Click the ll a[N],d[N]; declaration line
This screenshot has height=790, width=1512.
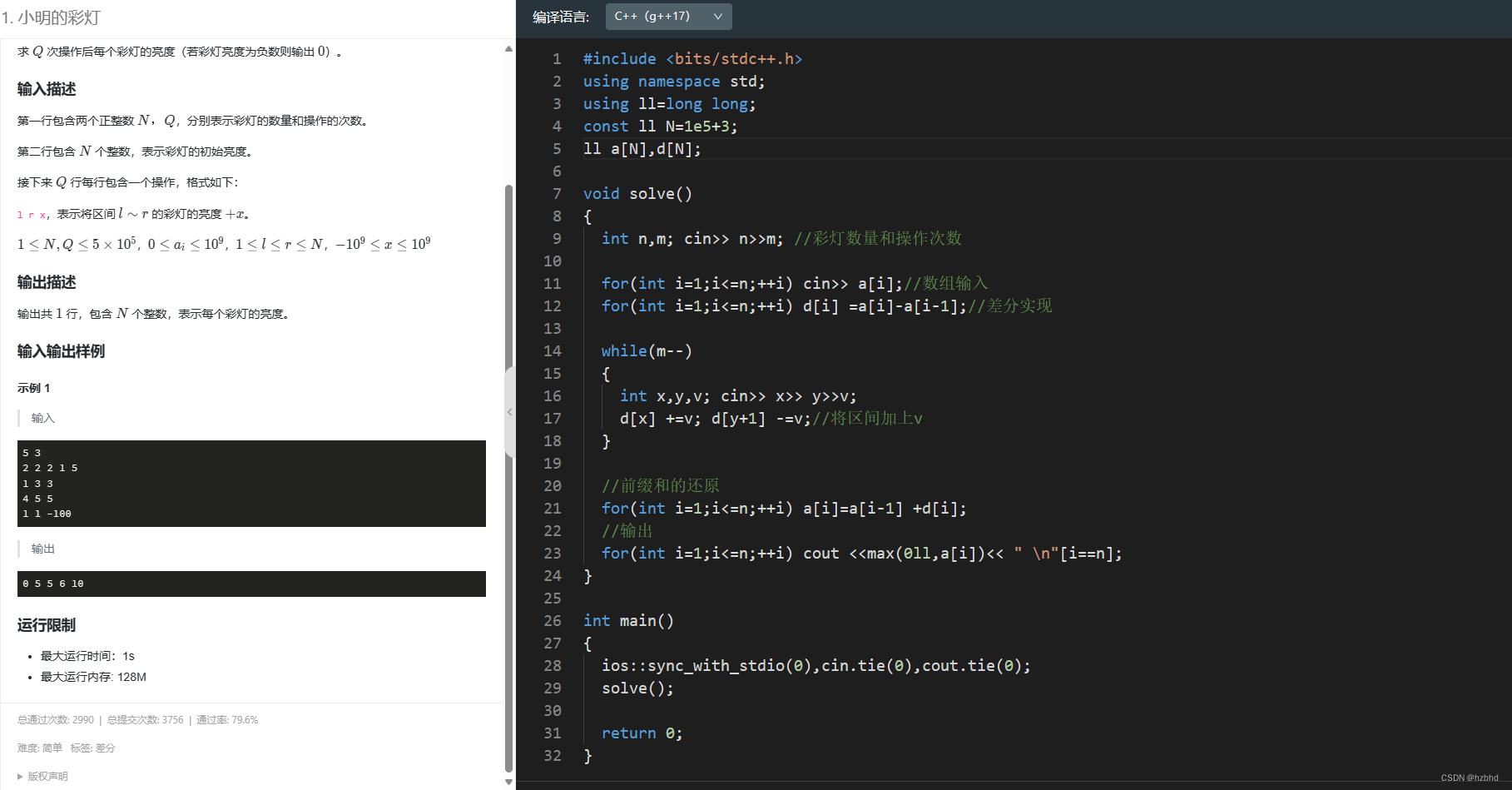642,149
